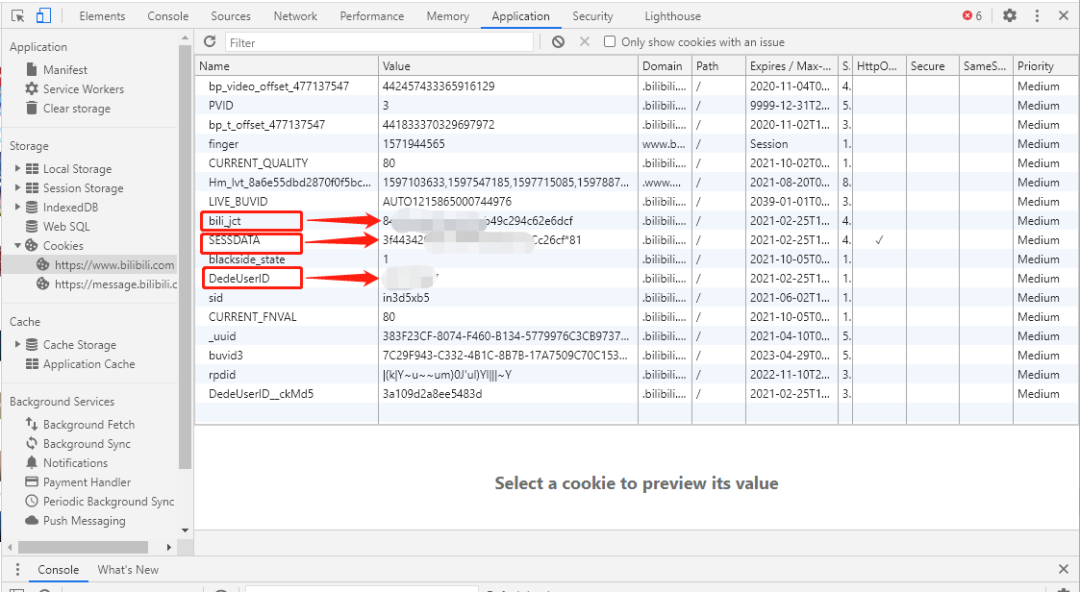Image resolution: width=1080 pixels, height=592 pixels.
Task: Switch to the Sources tab
Action: pos(231,16)
